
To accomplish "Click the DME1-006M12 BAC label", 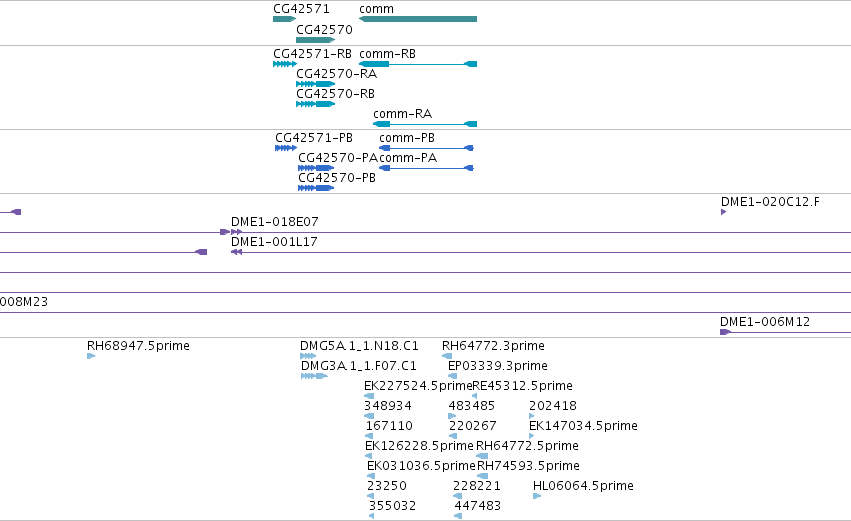I will pyautogui.click(x=765, y=322).
